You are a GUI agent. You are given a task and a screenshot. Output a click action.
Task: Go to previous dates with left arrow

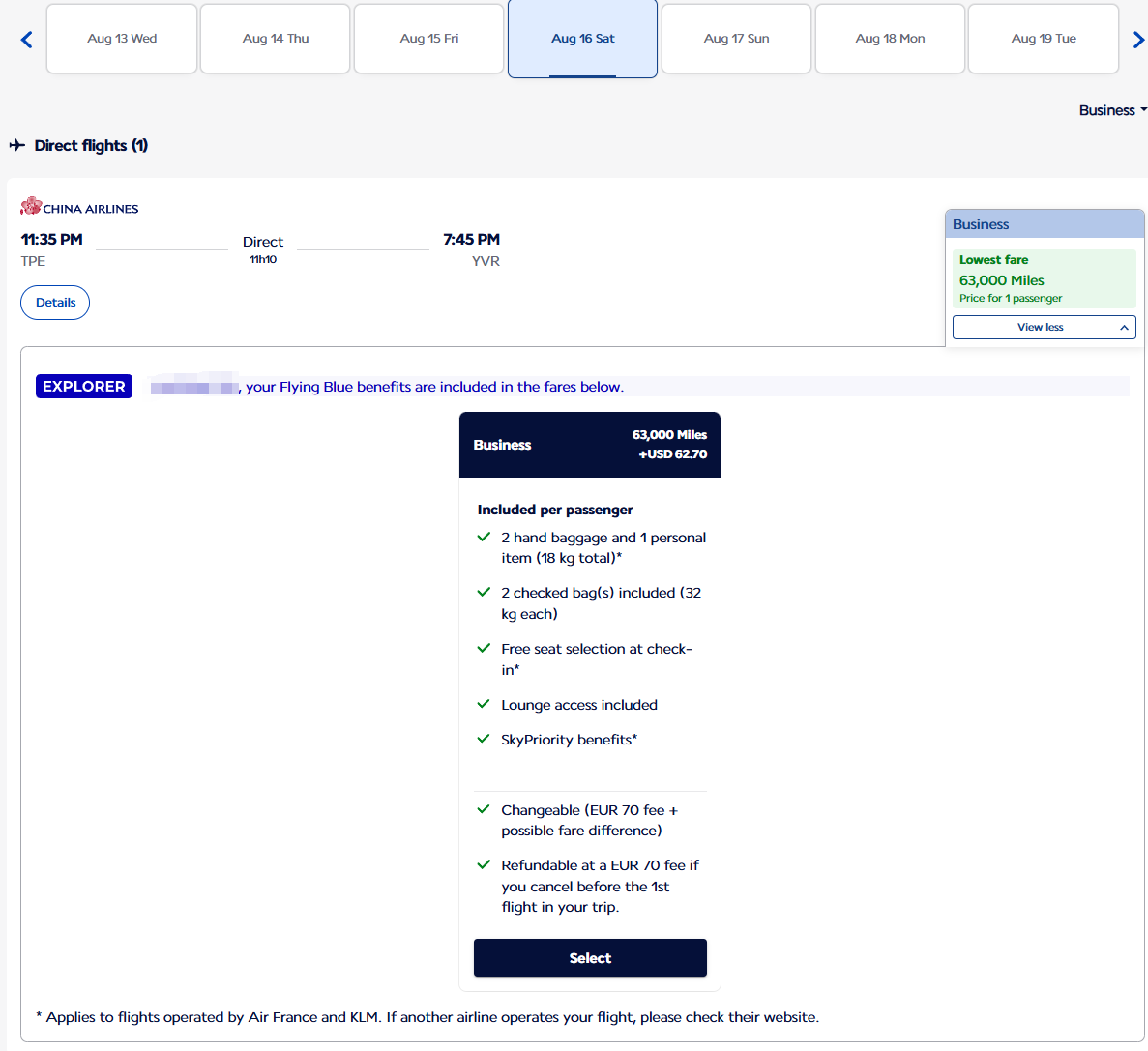[27, 40]
